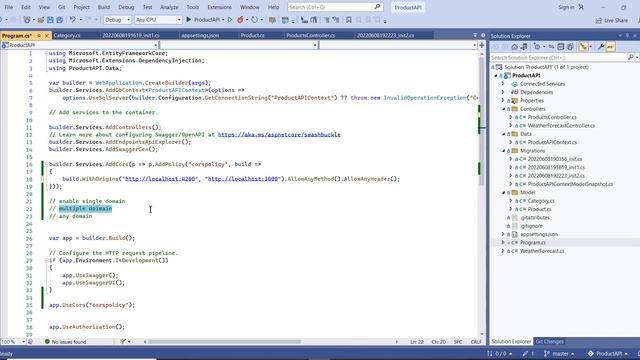
Task: Open the Any CPU platform dropdown
Action: click(x=158, y=20)
